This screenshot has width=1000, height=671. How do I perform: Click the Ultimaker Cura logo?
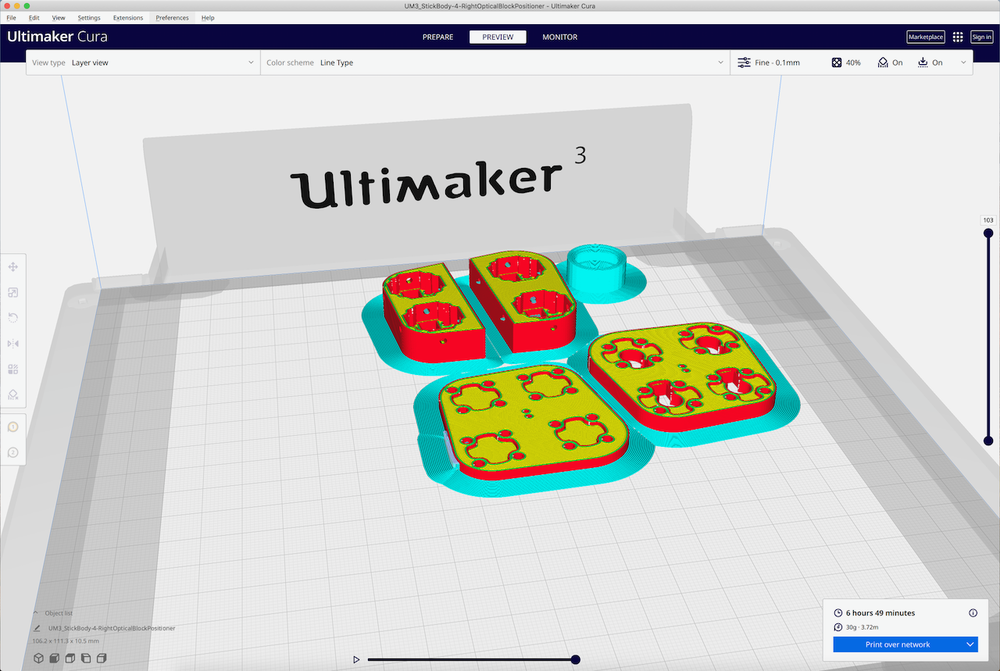(57, 36)
